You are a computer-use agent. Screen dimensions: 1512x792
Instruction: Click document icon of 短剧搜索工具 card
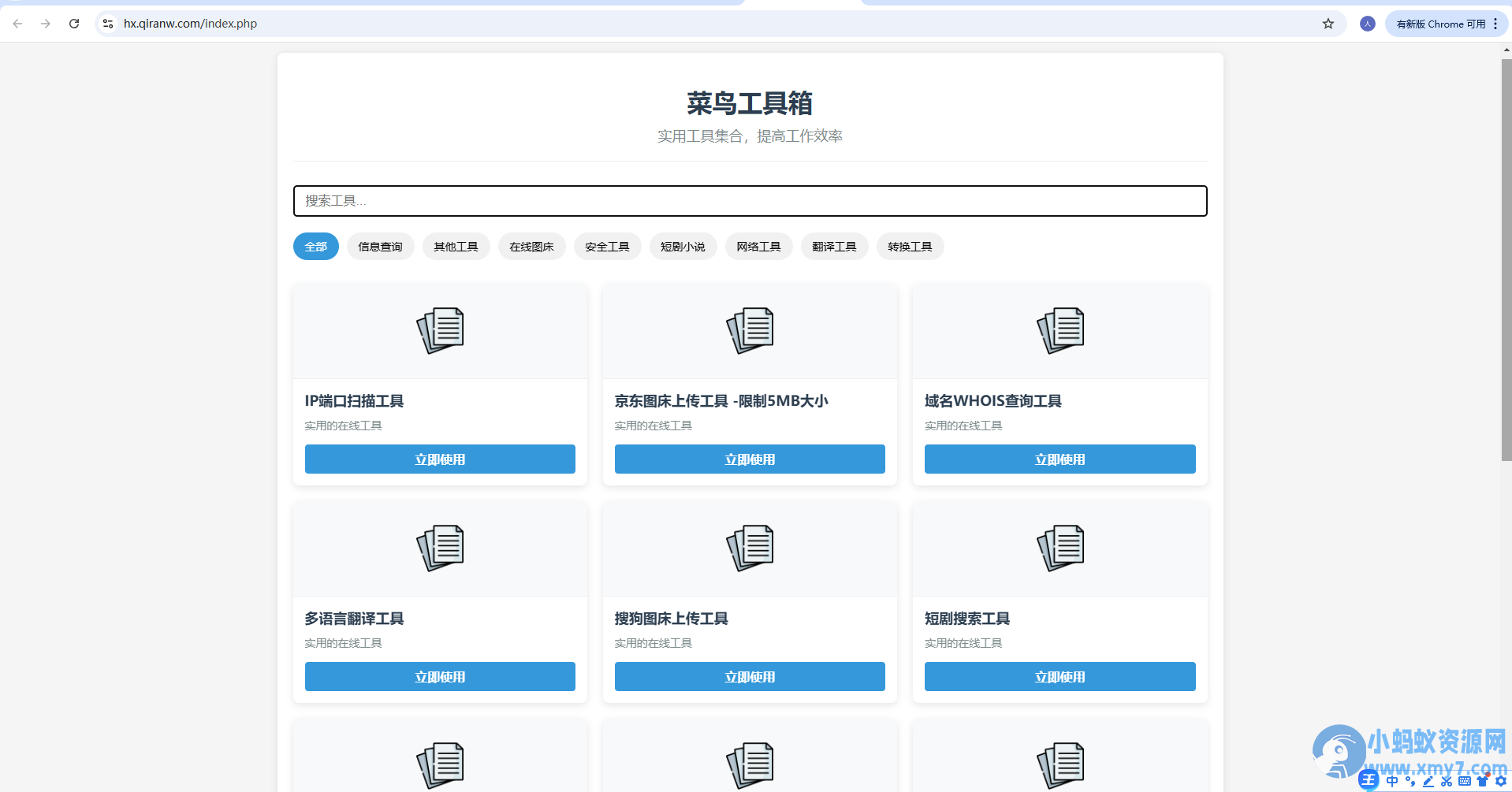(x=1060, y=548)
